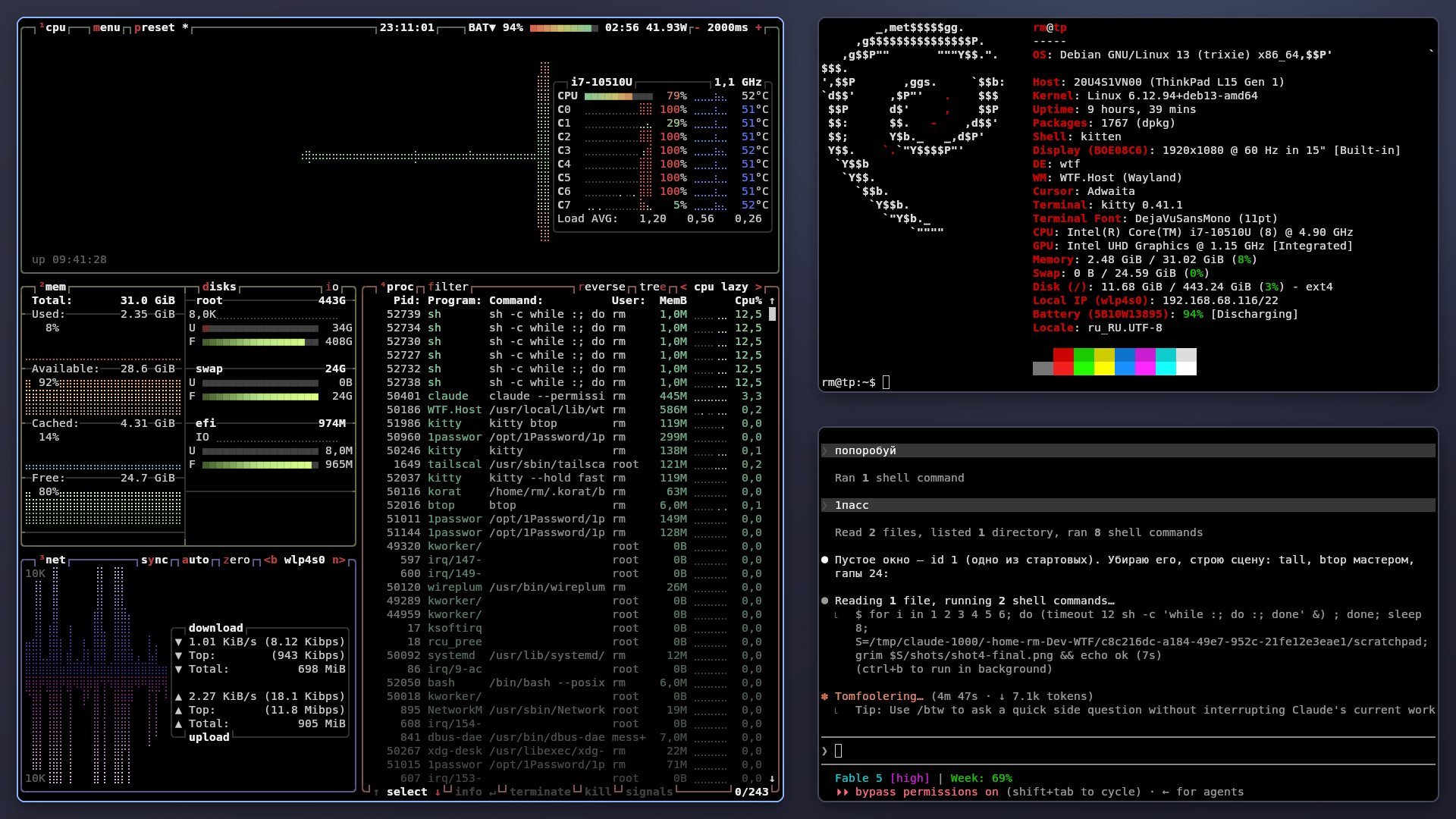Select process 50267 xdg-desk

click(x=574, y=752)
